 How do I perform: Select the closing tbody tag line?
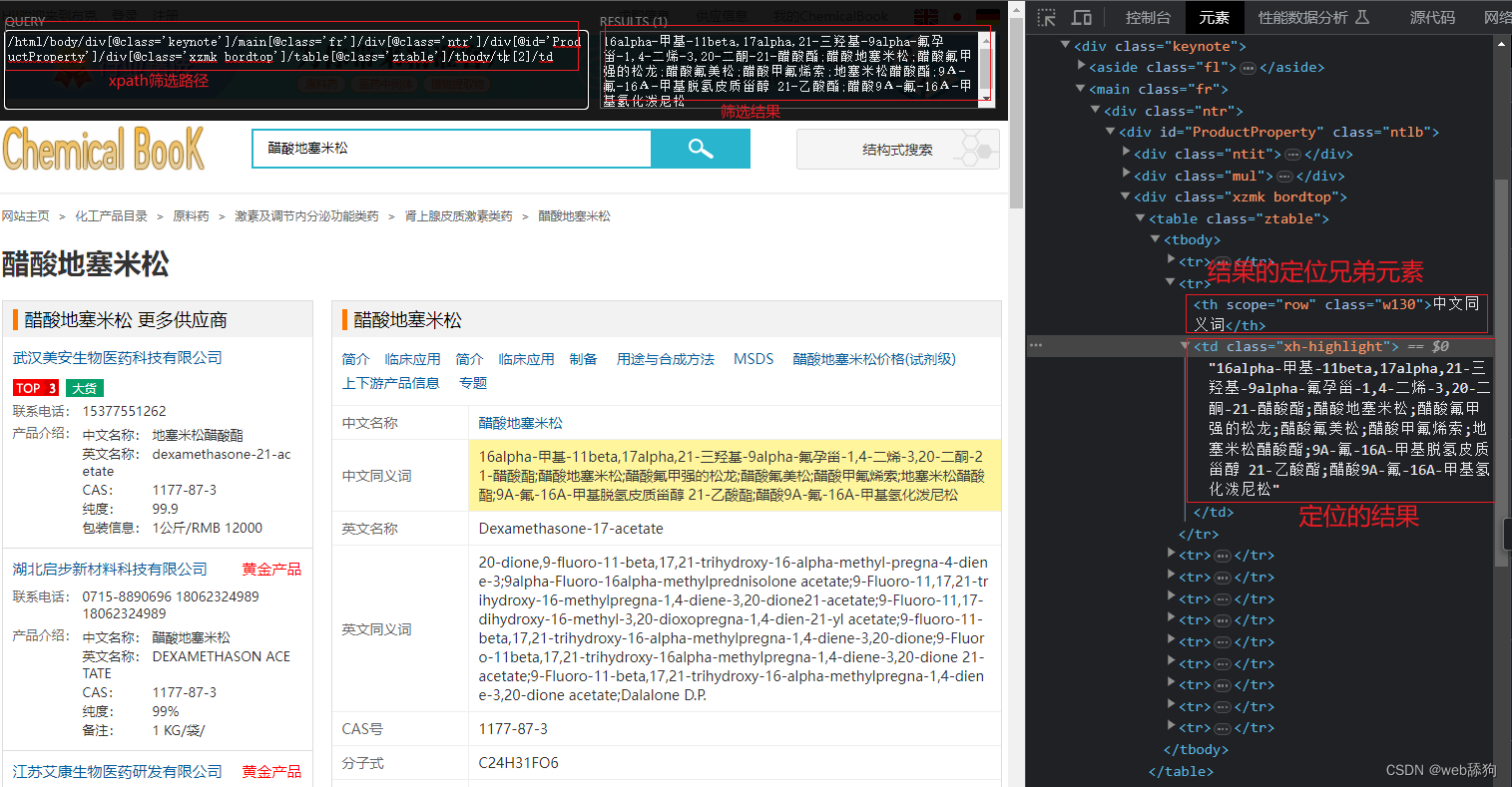[1196, 750]
